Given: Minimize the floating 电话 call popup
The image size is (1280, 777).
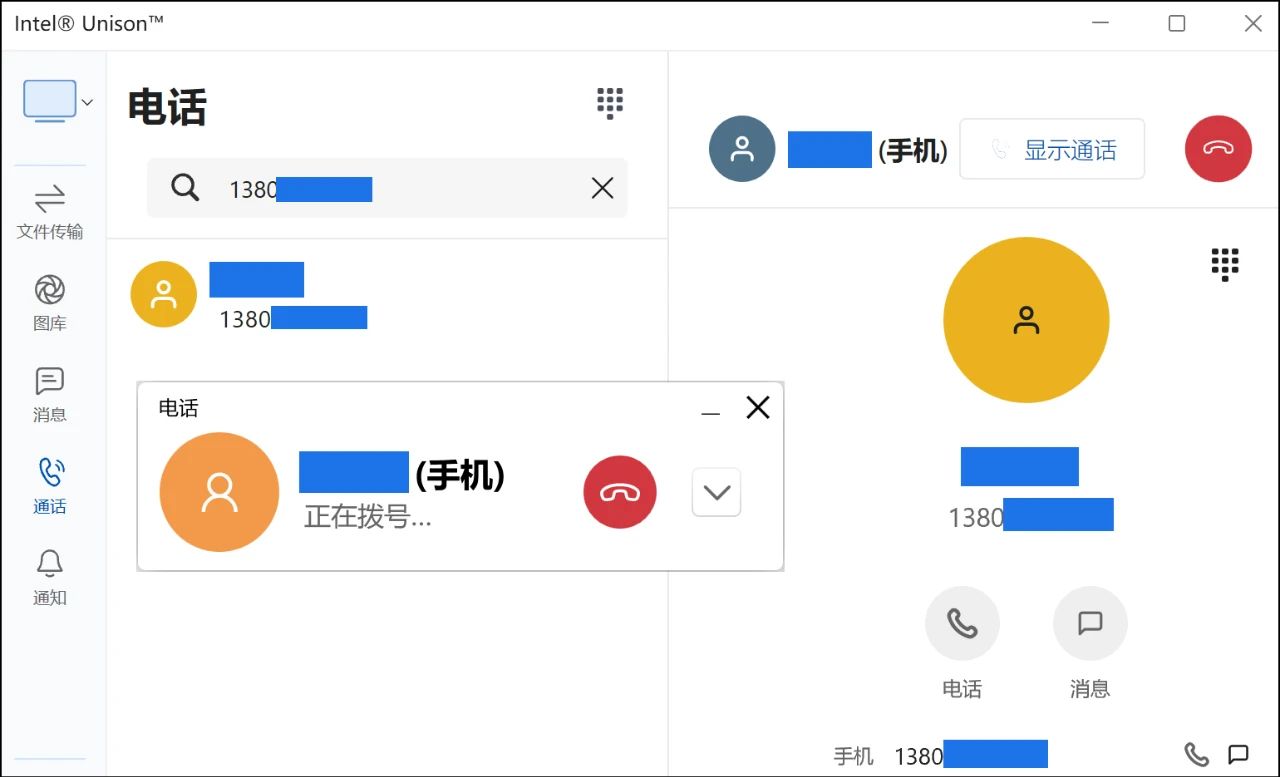Looking at the screenshot, I should pyautogui.click(x=711, y=409).
